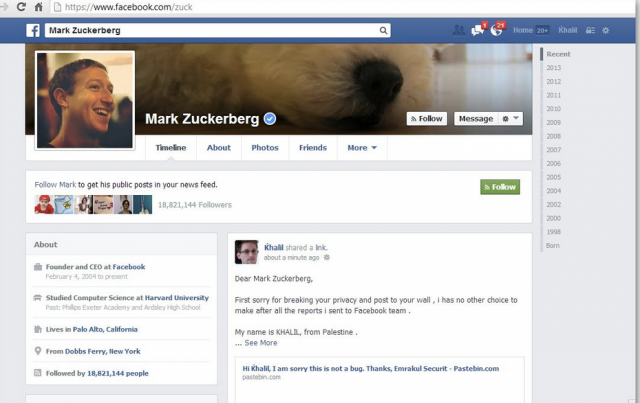The image size is (640, 403).
Task: Jump to 2008 in the timeline
Action: [x=553, y=136]
